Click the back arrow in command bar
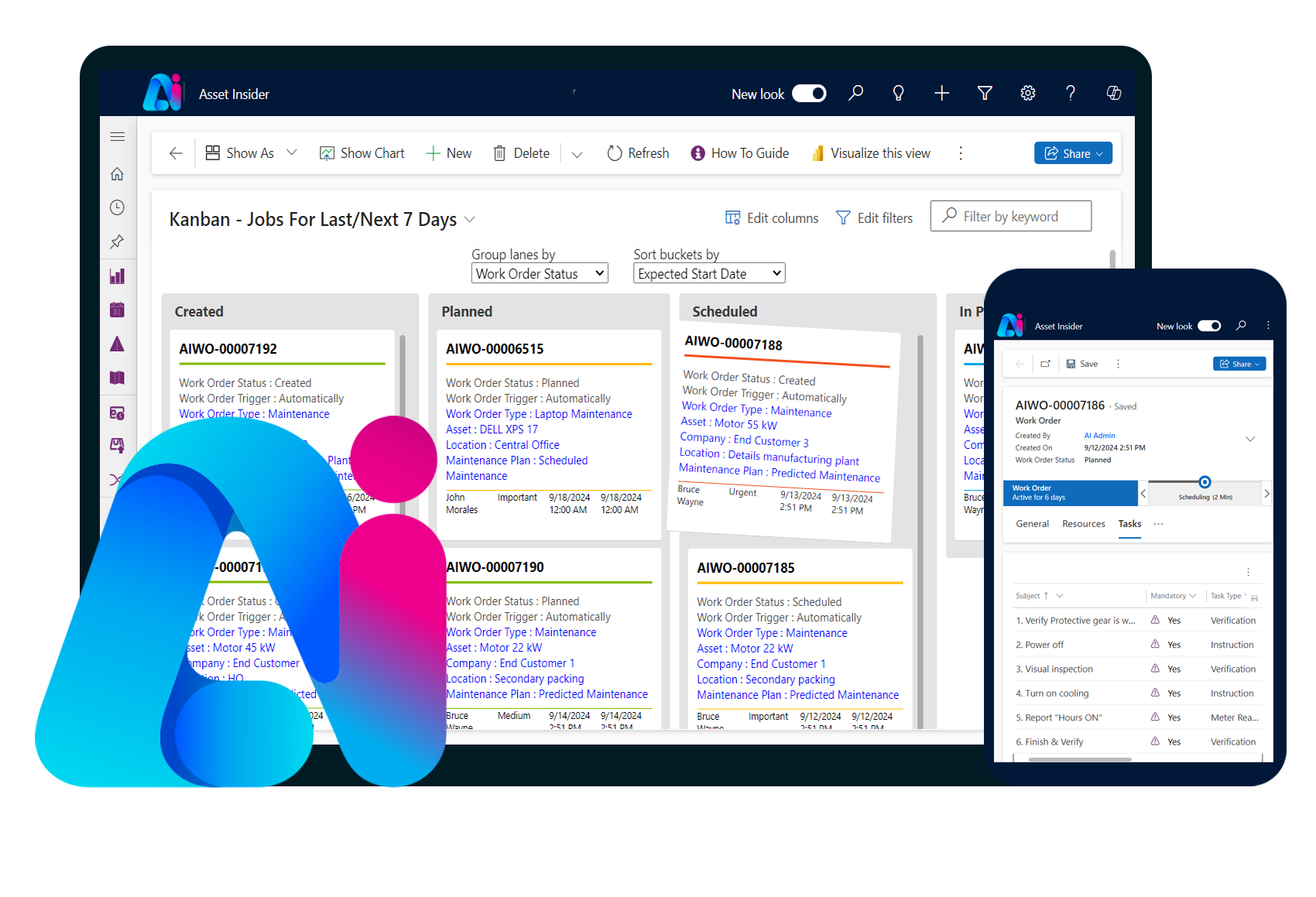1316x897 pixels. coord(176,153)
